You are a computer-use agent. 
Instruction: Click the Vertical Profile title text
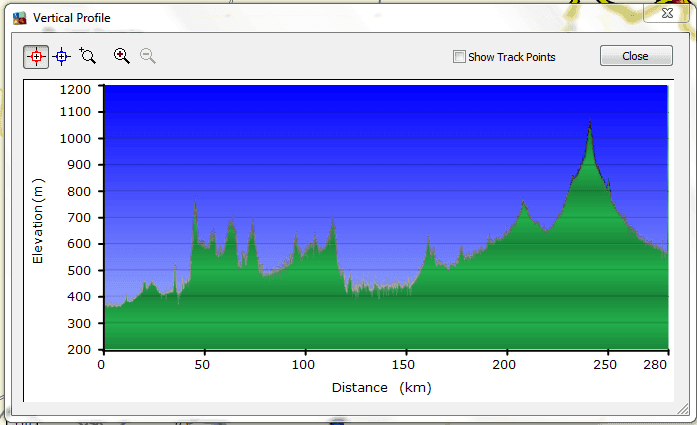(x=72, y=18)
